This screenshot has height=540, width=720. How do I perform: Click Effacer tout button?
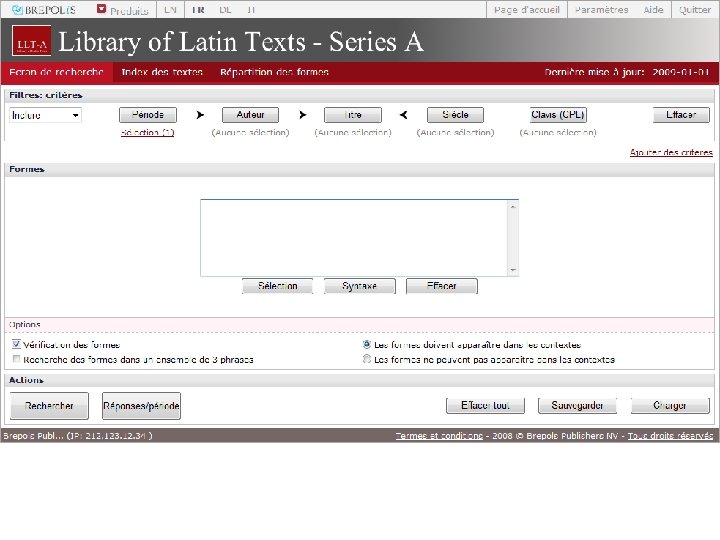pos(485,405)
